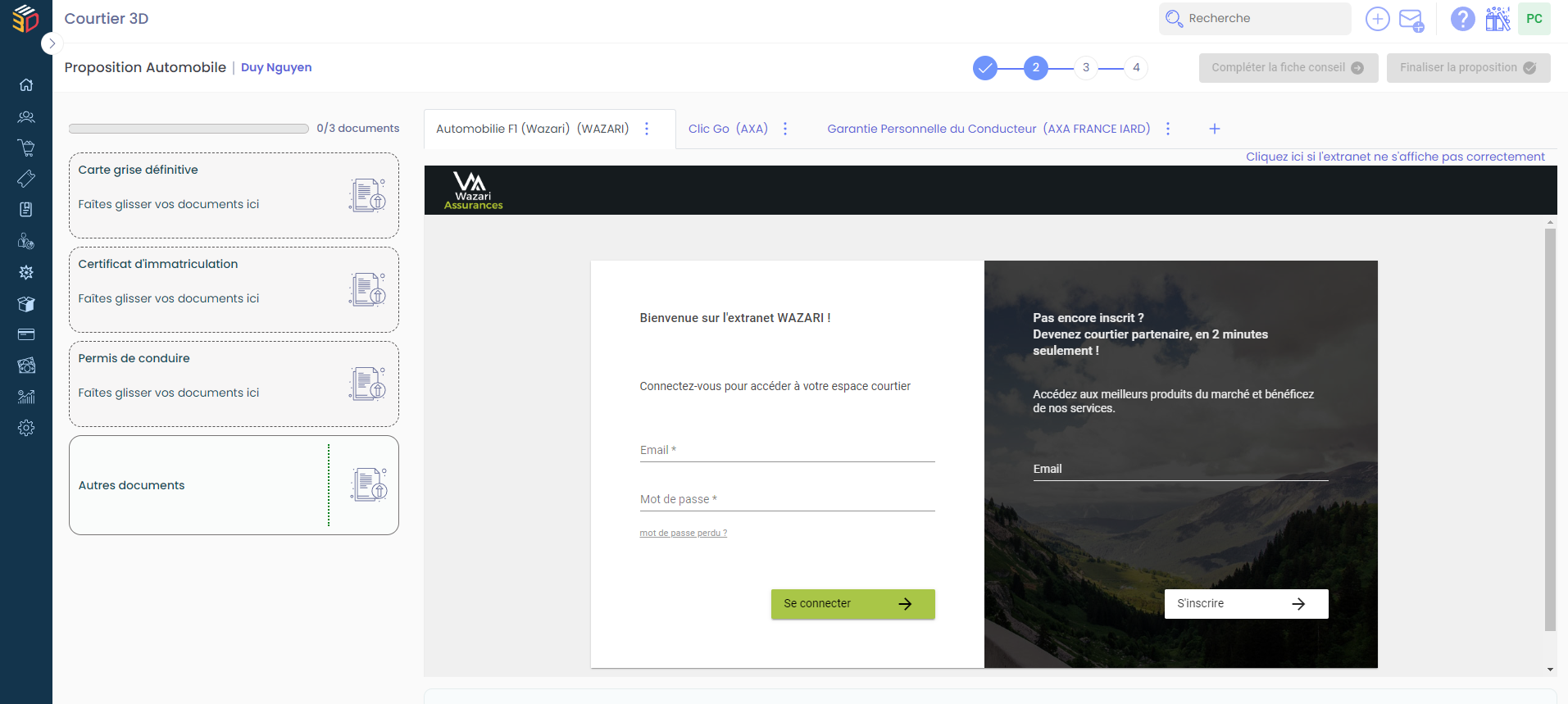1568x704 pixels.
Task: Click the Carte grise définitive label
Action: pyautogui.click(x=138, y=170)
